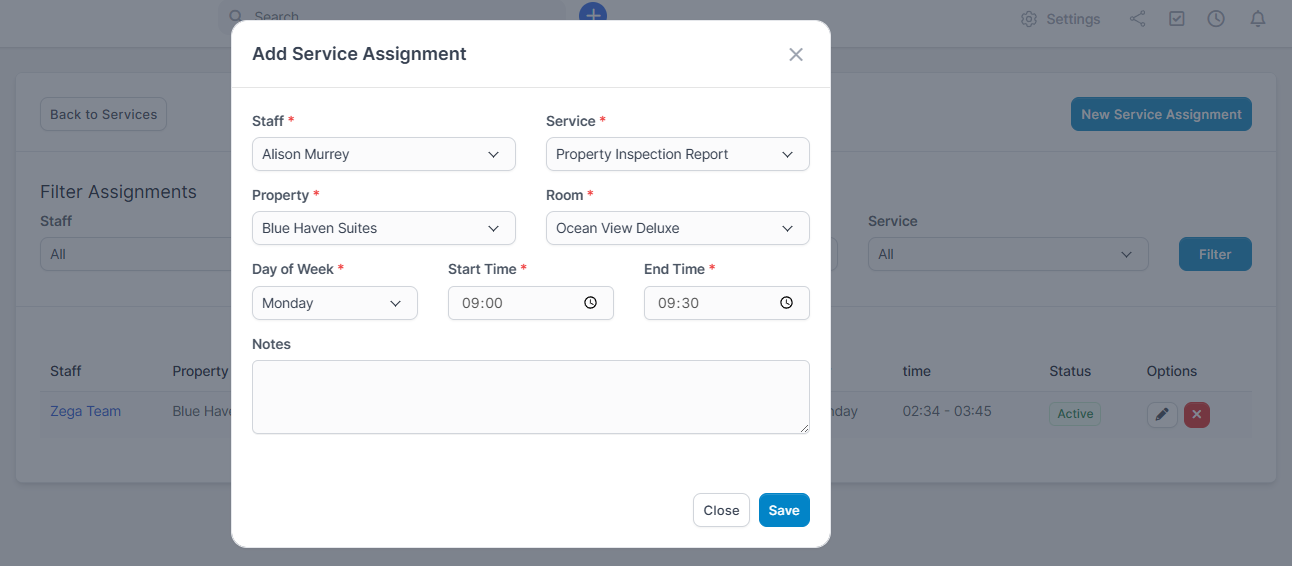Image resolution: width=1292 pixels, height=566 pixels.
Task: Select the Day of Week dropdown showing Monday
Action: [334, 304]
